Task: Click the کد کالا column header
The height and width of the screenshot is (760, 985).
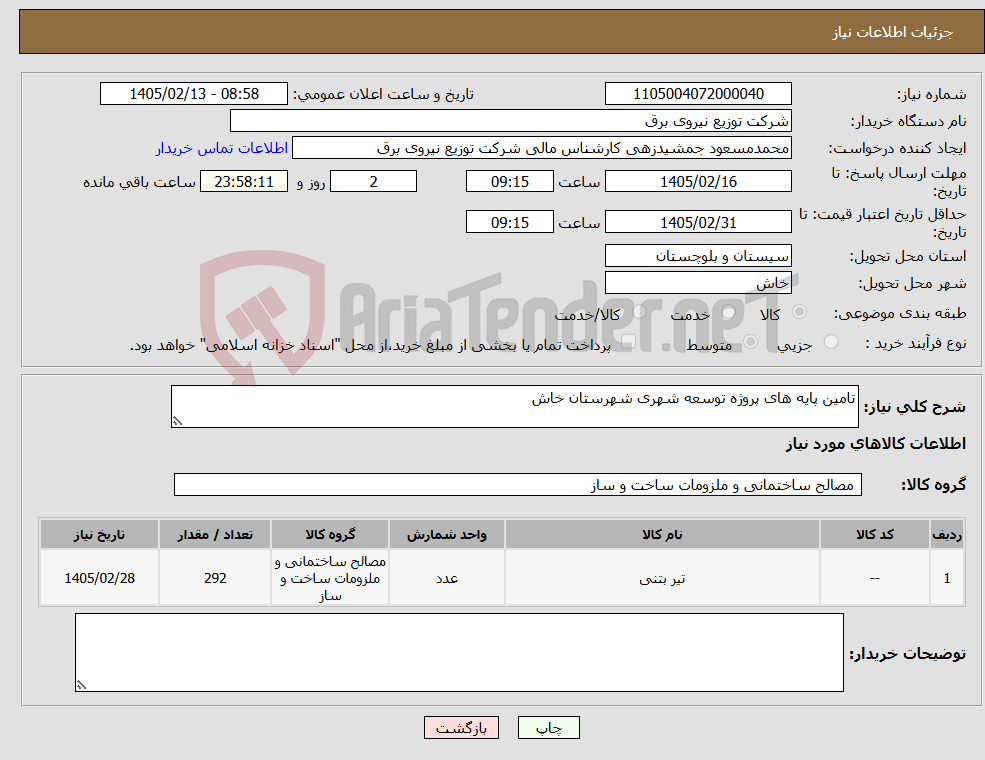Action: click(874, 535)
